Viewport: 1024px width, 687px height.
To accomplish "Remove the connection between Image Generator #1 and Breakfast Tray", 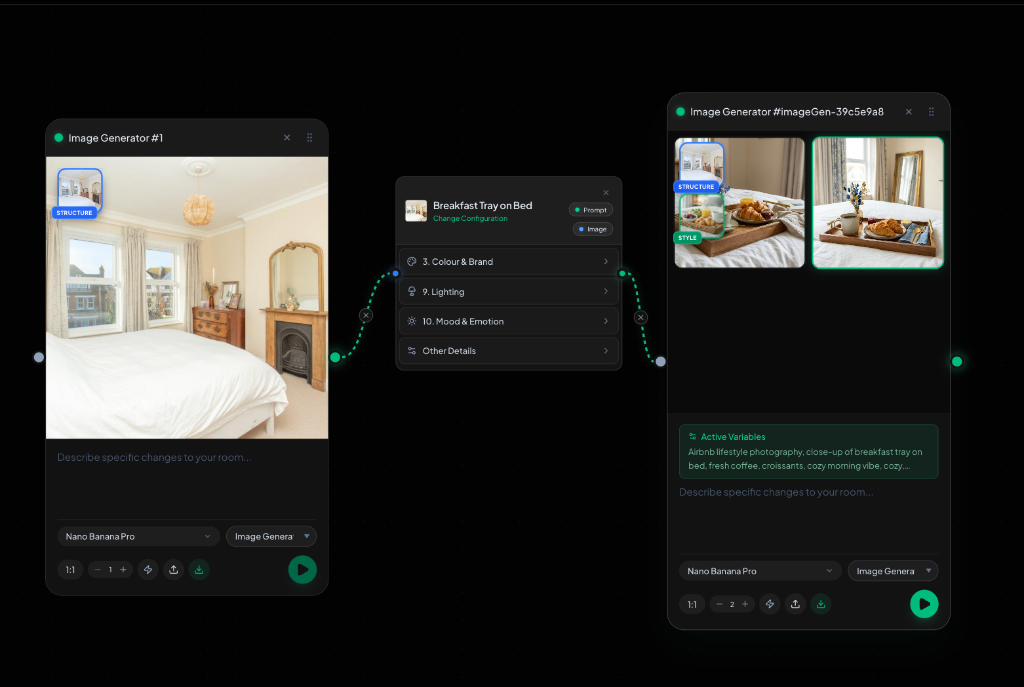I will tap(366, 315).
